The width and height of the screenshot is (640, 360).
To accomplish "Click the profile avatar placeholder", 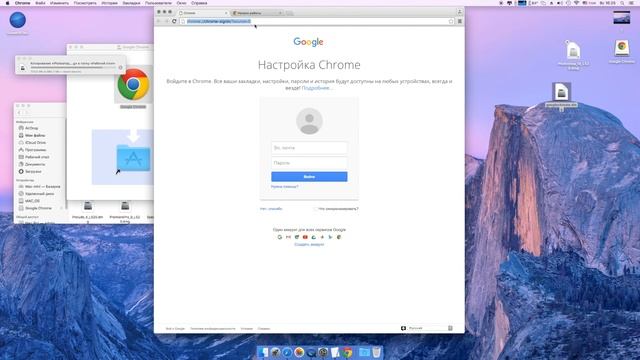I will [309, 121].
